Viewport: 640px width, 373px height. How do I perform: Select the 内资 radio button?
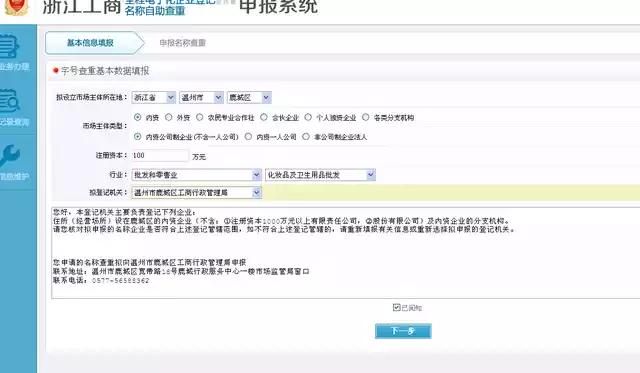click(x=138, y=118)
